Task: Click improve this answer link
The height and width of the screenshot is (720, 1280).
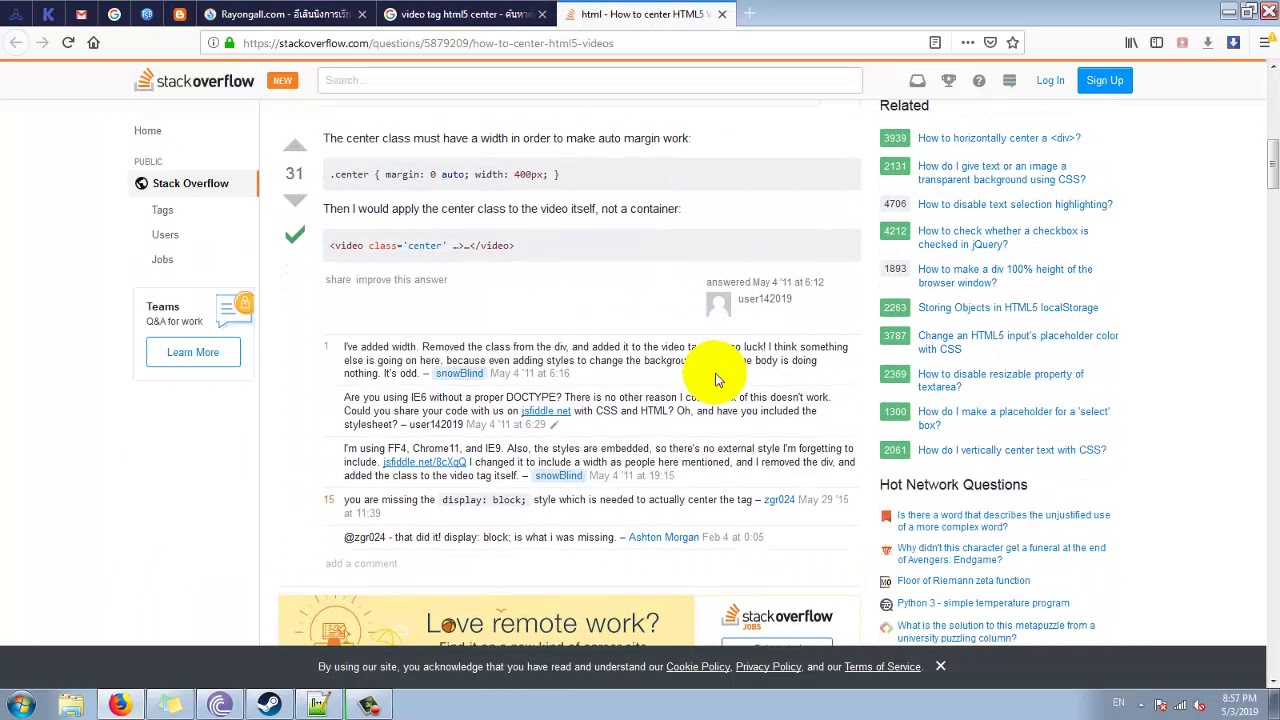Action: click(401, 280)
